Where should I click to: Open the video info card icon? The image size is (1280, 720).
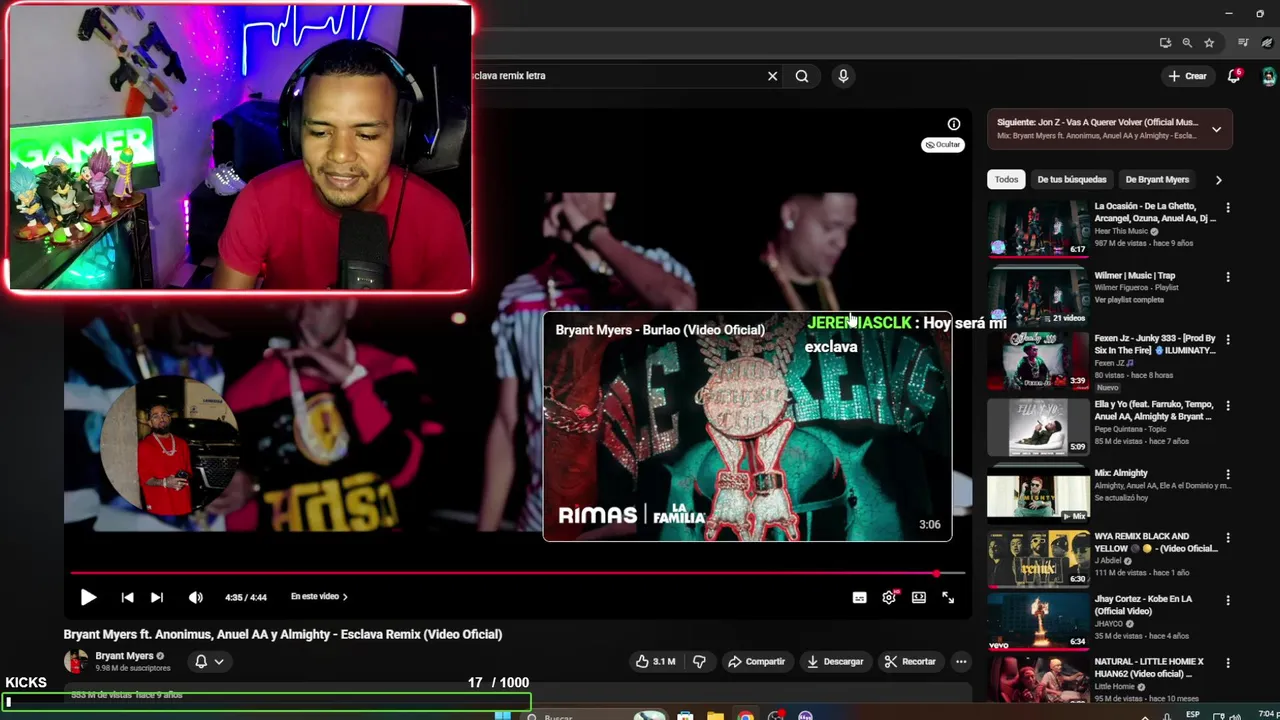coord(954,124)
